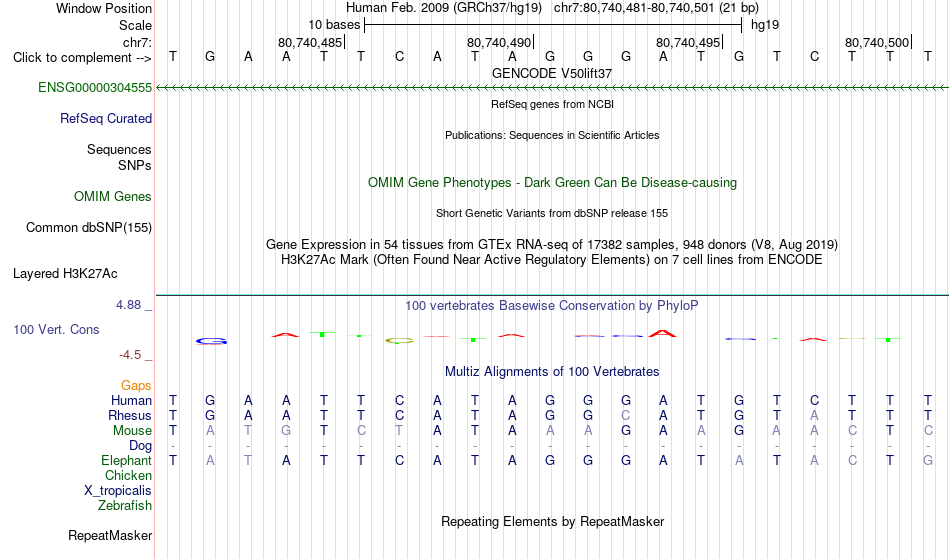Screen dimensions: 950x559
Task: Click the 4.88 PhyloP upper value
Action: click(128, 305)
